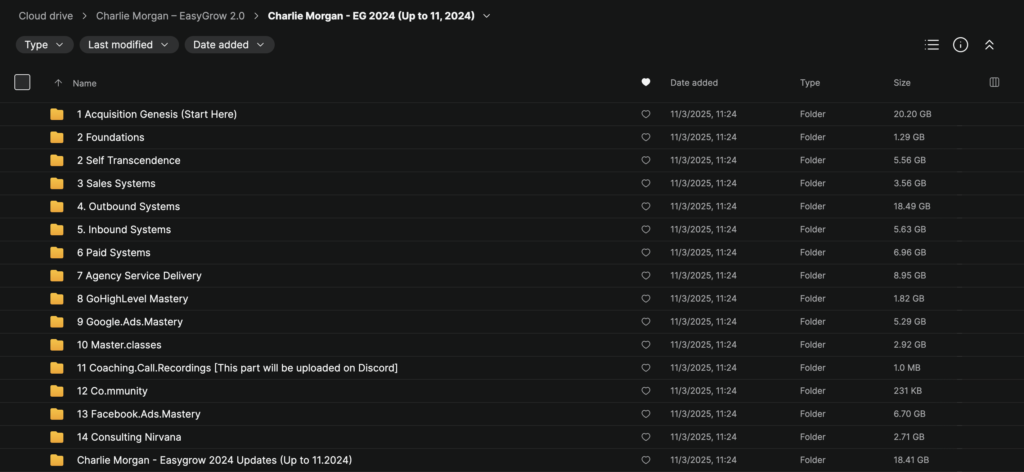Screen dimensions: 1024x472
Task: Tick the select-all checkbox in header
Action: coord(22,83)
